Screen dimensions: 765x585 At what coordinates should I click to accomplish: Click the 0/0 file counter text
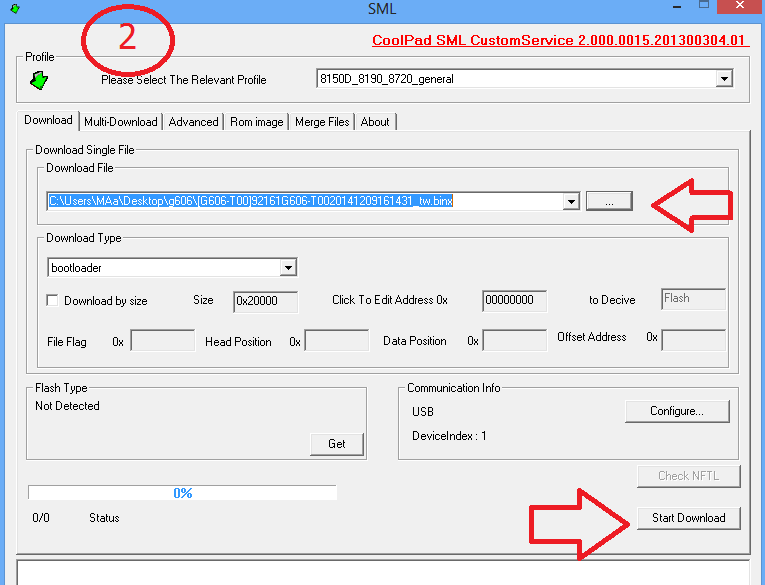[41, 518]
